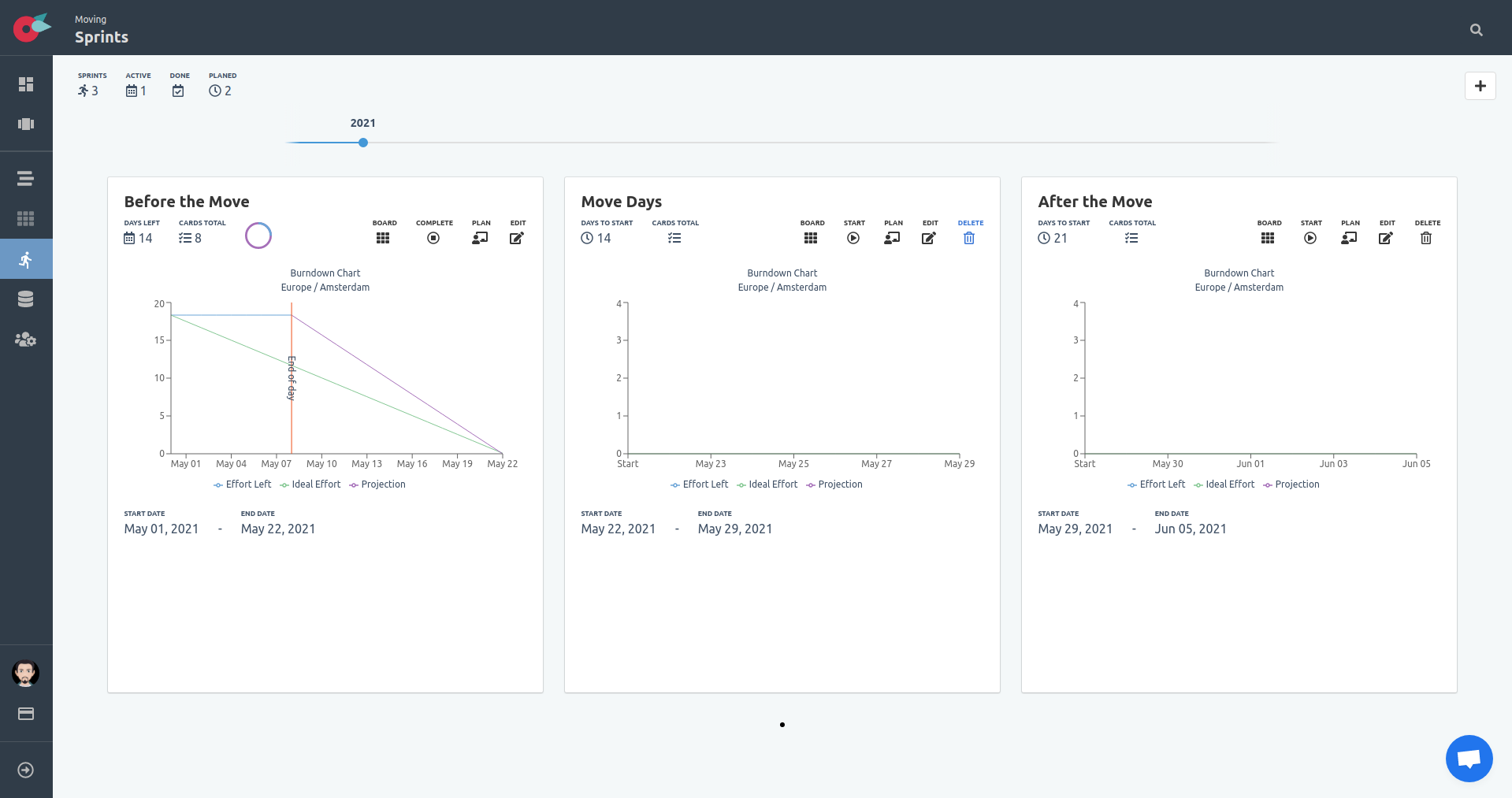Open the database stack icon in sidebar
Screen dimensions: 1512x798
tap(26, 299)
